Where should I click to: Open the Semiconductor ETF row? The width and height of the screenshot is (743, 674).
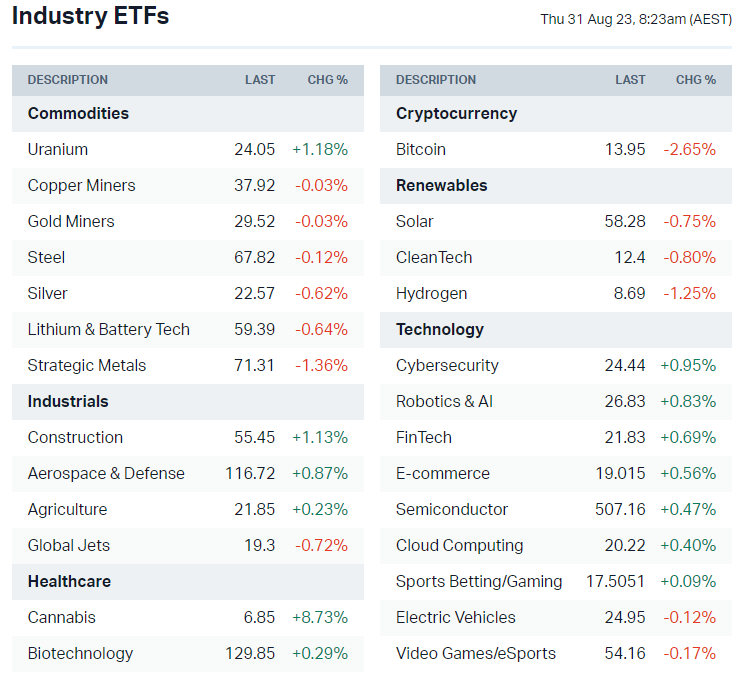[452, 509]
